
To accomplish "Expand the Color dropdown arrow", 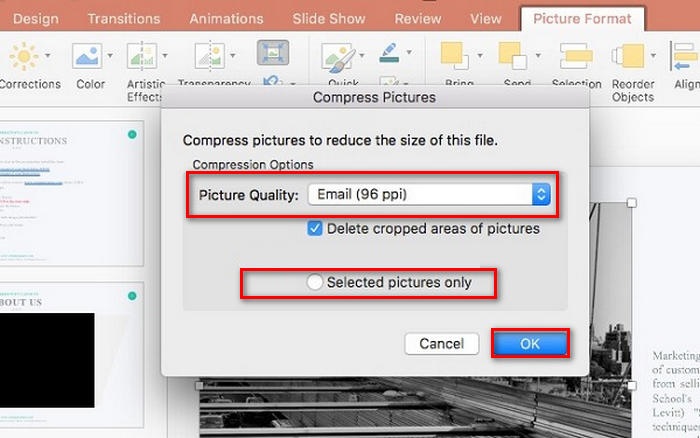I will point(110,56).
